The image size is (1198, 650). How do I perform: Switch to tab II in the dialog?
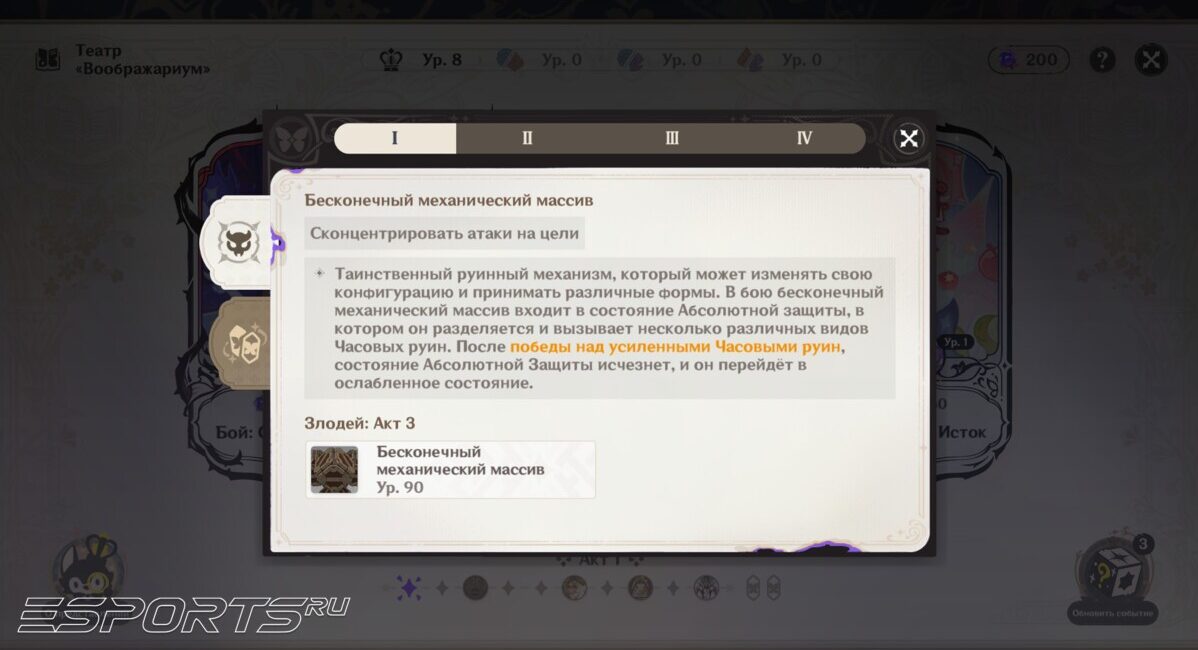pyautogui.click(x=527, y=139)
